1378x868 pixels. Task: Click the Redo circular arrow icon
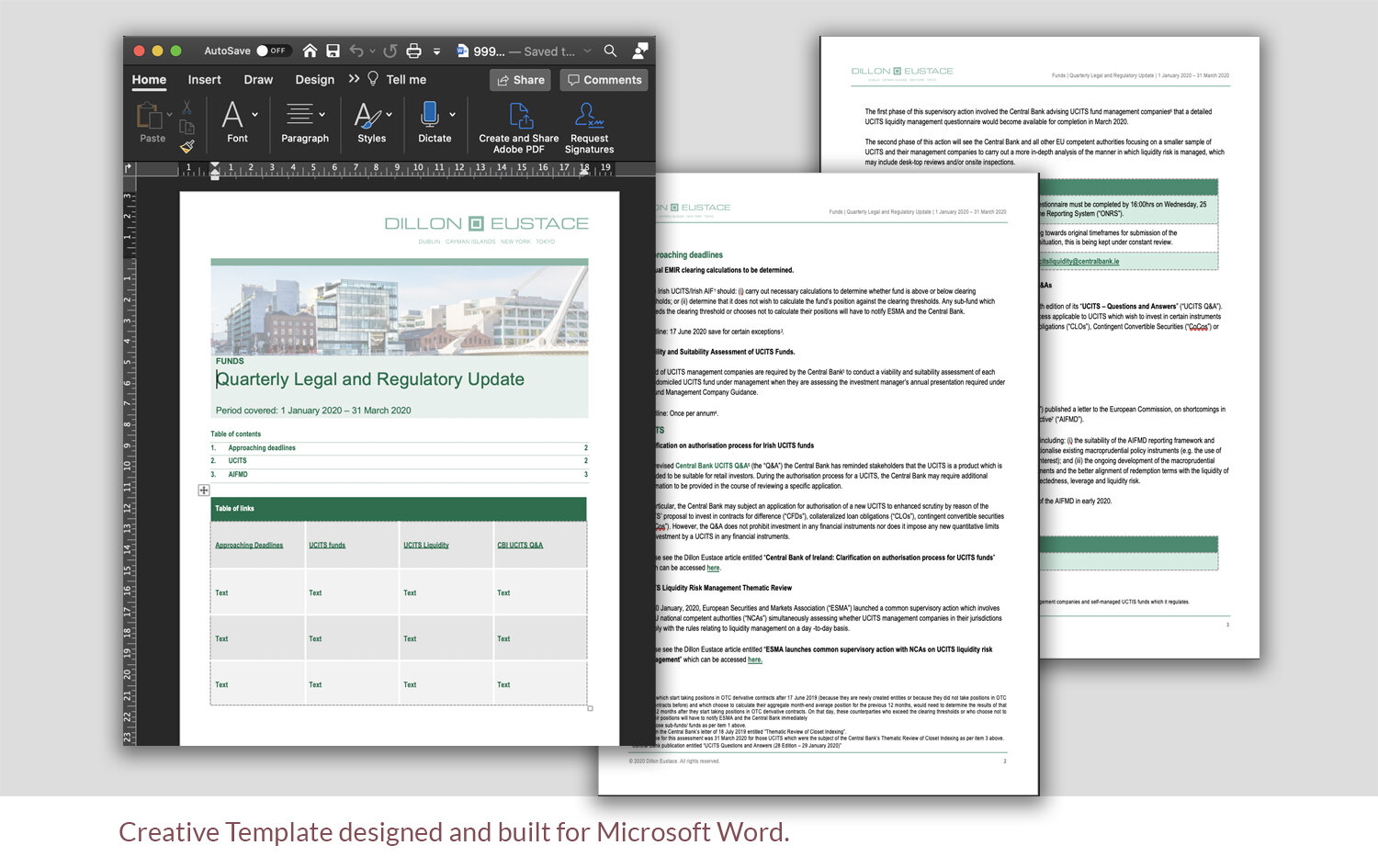click(390, 51)
